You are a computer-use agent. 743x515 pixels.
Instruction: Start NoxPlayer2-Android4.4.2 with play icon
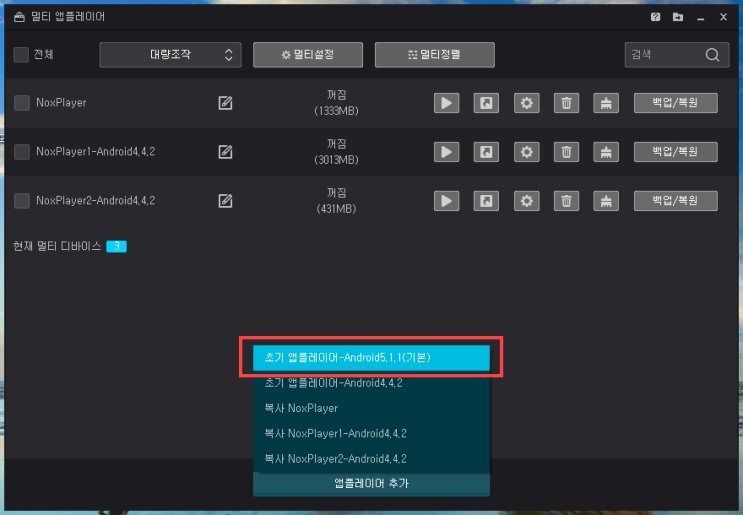pyautogui.click(x=446, y=201)
